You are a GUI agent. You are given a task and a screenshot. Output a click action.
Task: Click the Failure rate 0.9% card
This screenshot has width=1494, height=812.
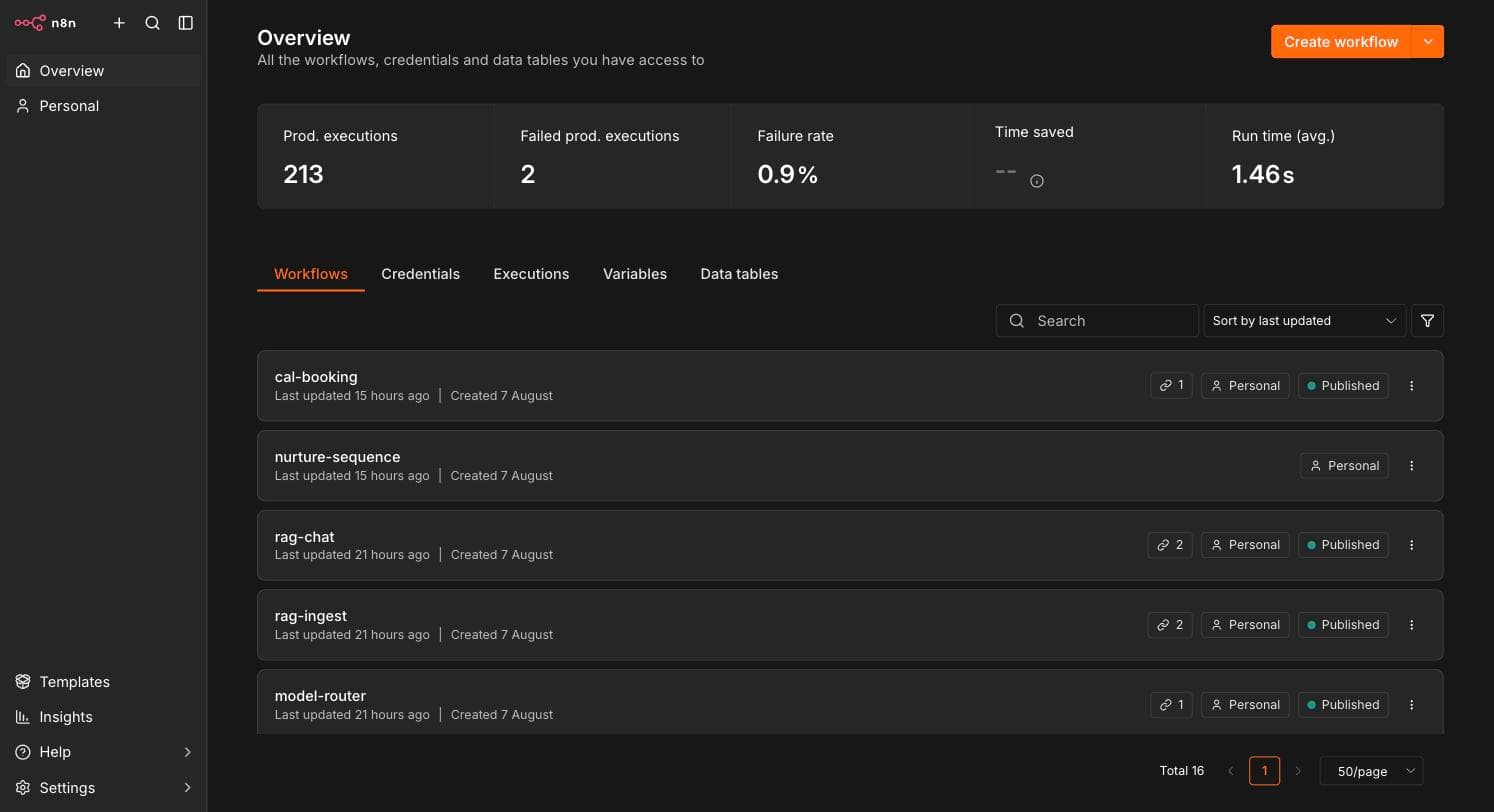point(850,157)
